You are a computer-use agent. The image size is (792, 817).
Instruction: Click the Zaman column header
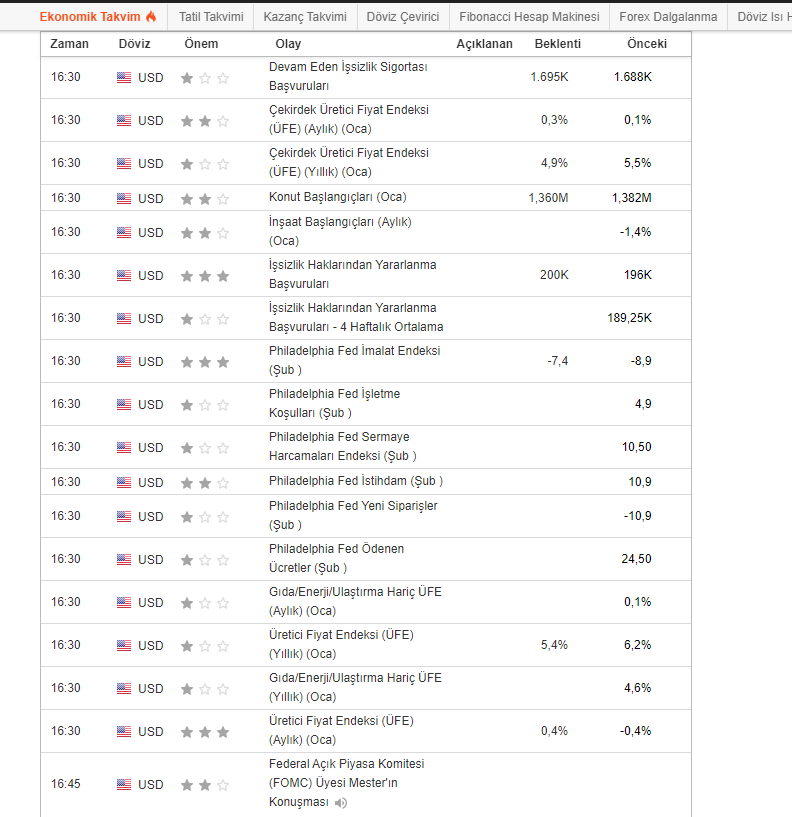point(69,44)
